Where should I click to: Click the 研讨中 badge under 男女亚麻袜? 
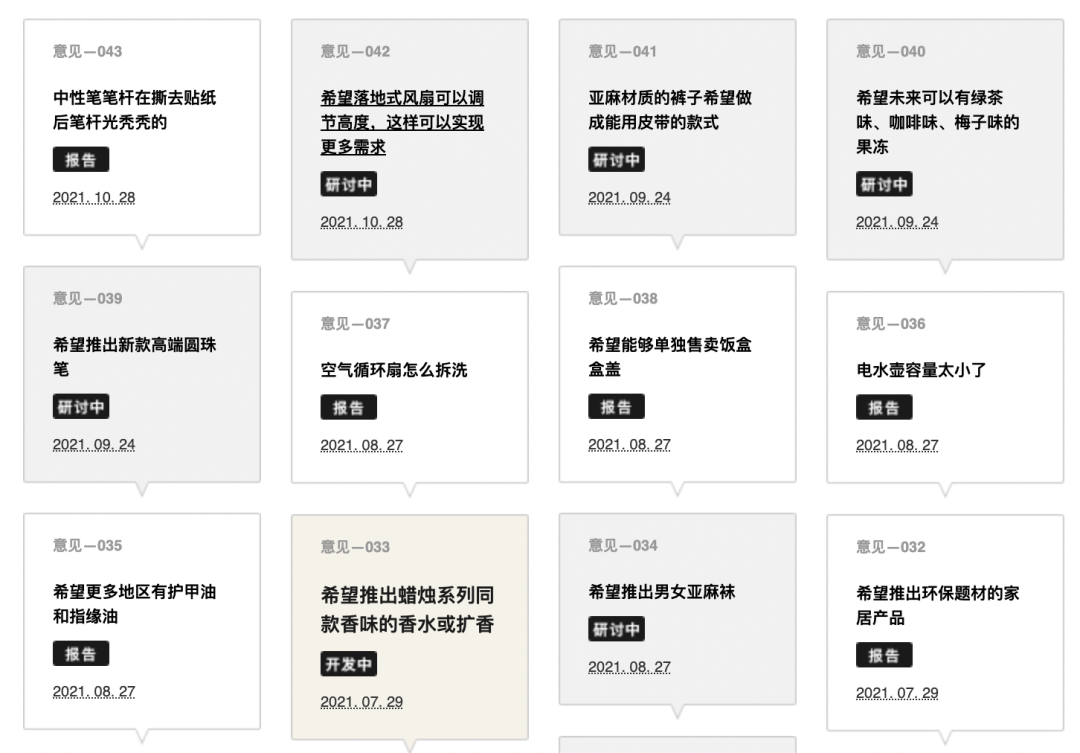click(616, 629)
